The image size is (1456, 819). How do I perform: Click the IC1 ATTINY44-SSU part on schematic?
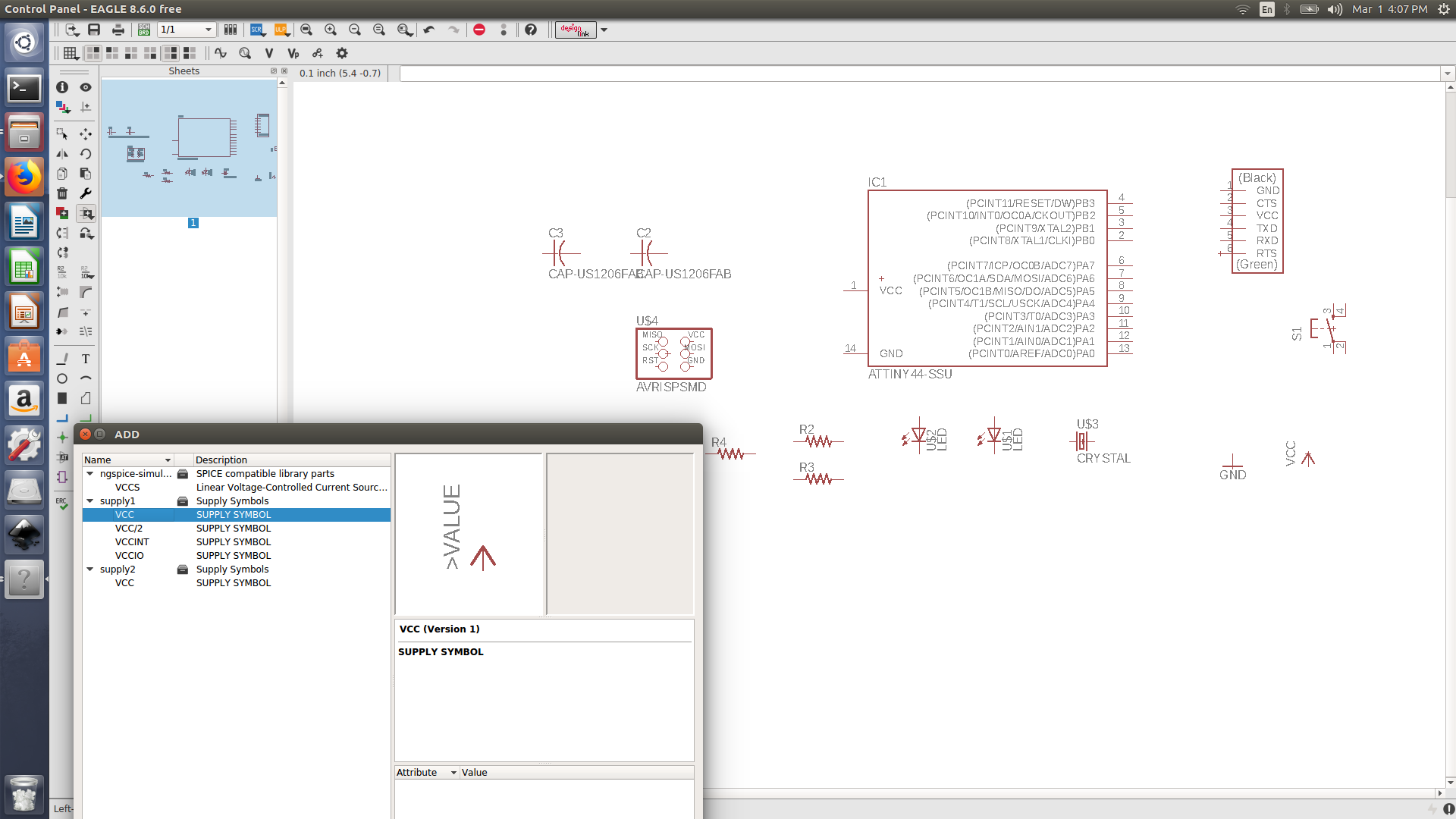(987, 278)
